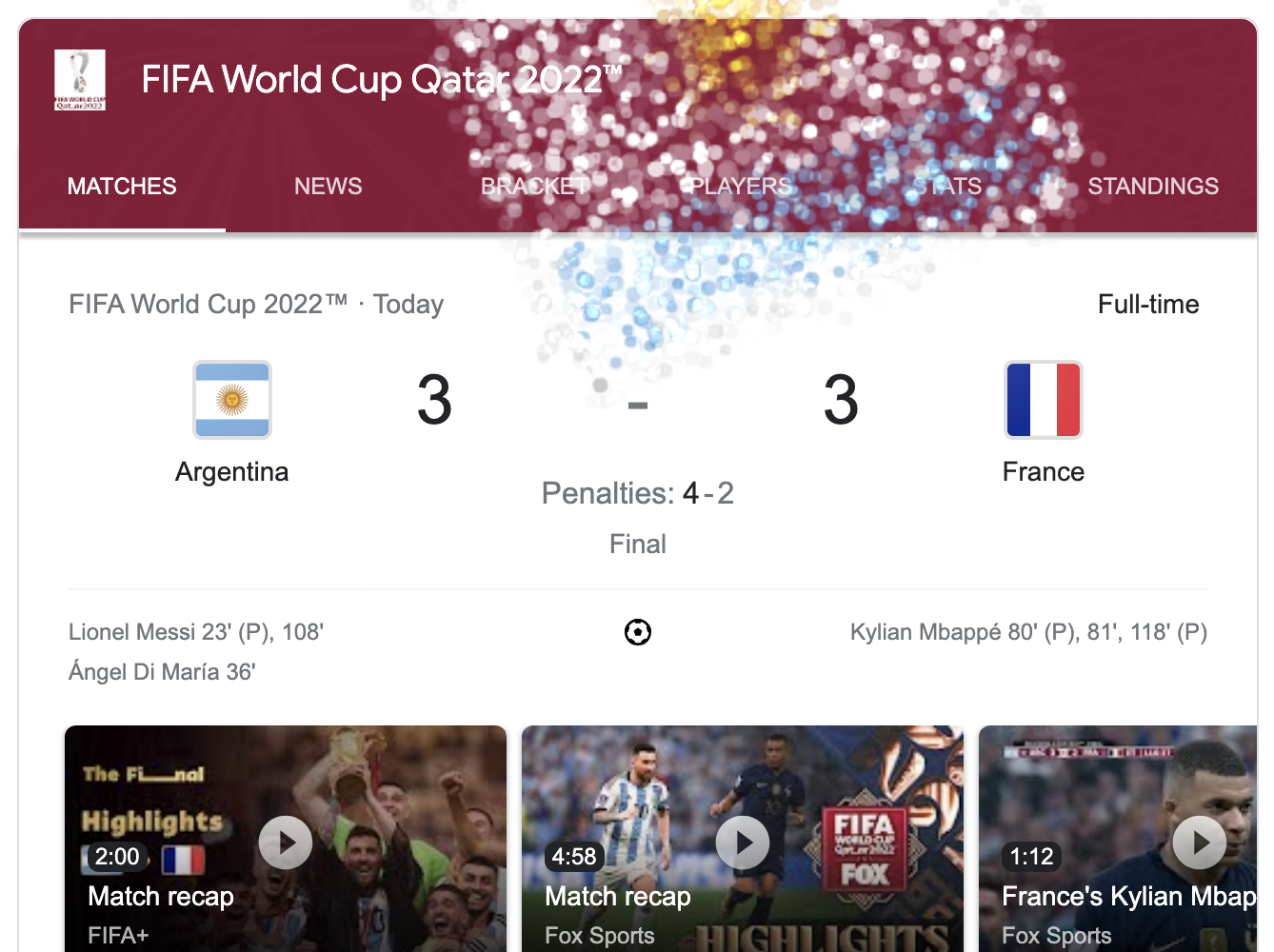Select the Argentina flag
Viewport: 1274px width, 952px height.
pyautogui.click(x=232, y=400)
